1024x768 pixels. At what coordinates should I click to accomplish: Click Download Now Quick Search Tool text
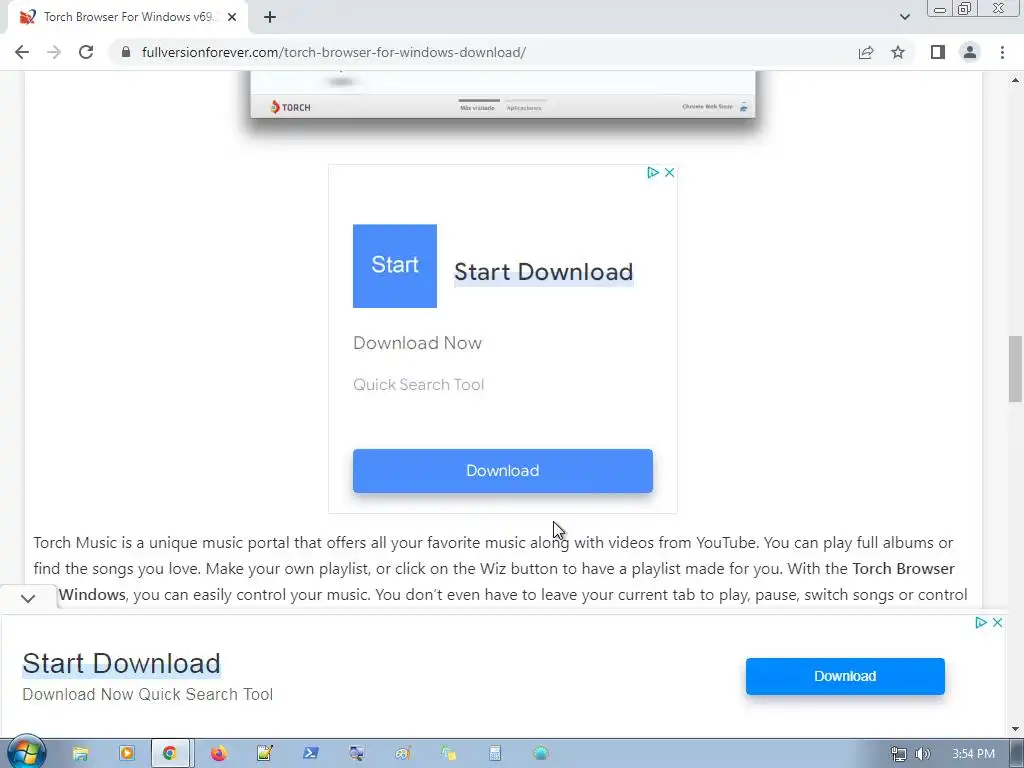148,694
